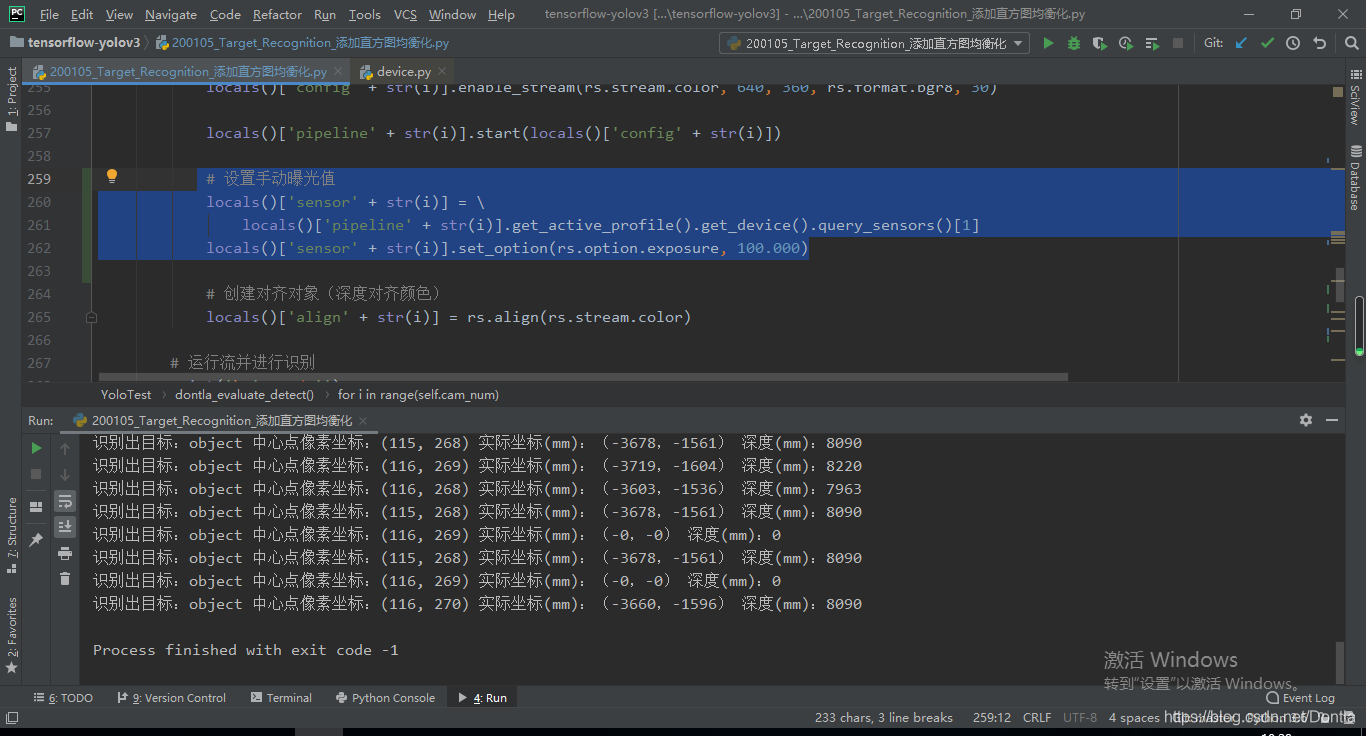Click the concurrency diagram run icon
Viewport: 1366px width, 736px height.
click(1152, 43)
